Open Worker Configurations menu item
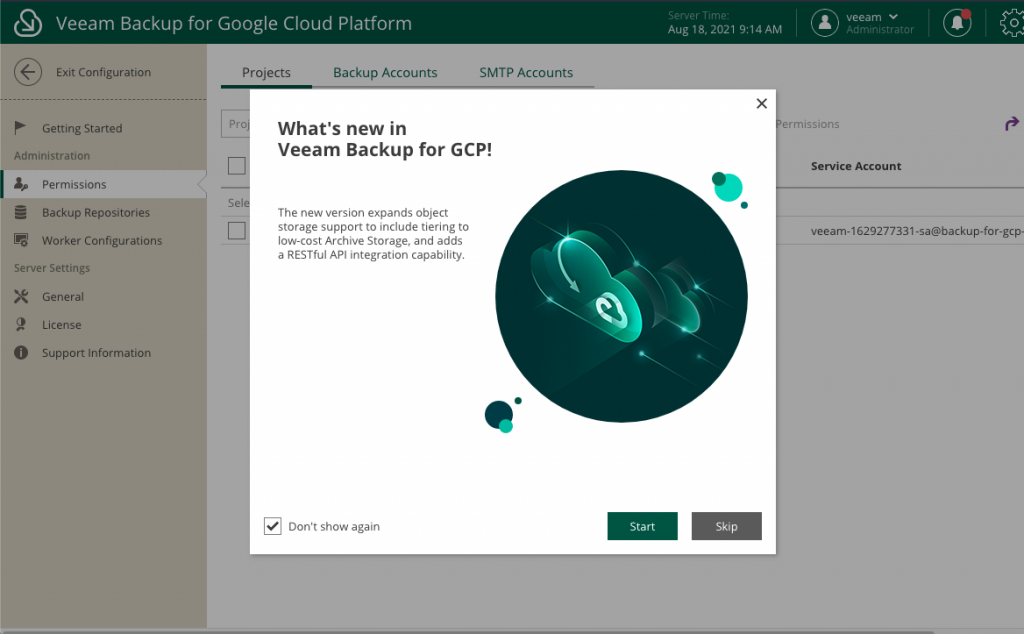 102,240
